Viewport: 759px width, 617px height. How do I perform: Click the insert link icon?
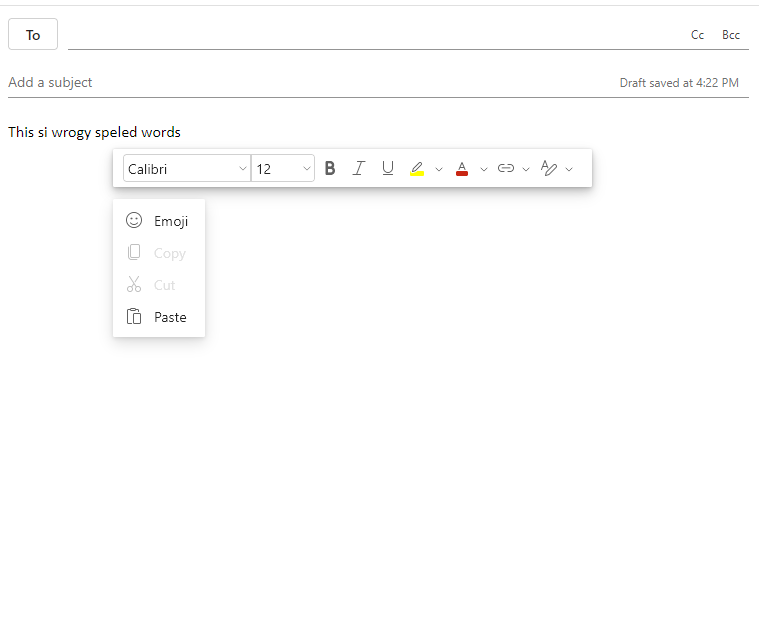pos(505,168)
